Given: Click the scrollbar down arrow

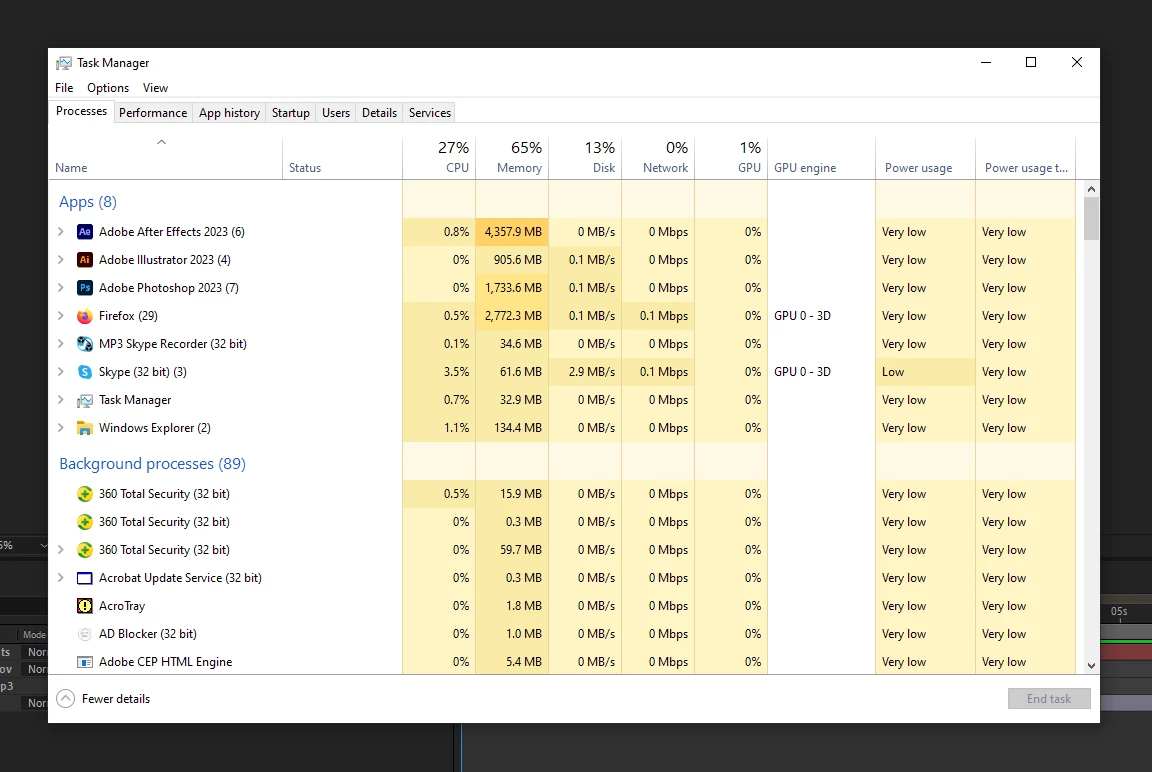Looking at the screenshot, I should click(x=1091, y=665).
